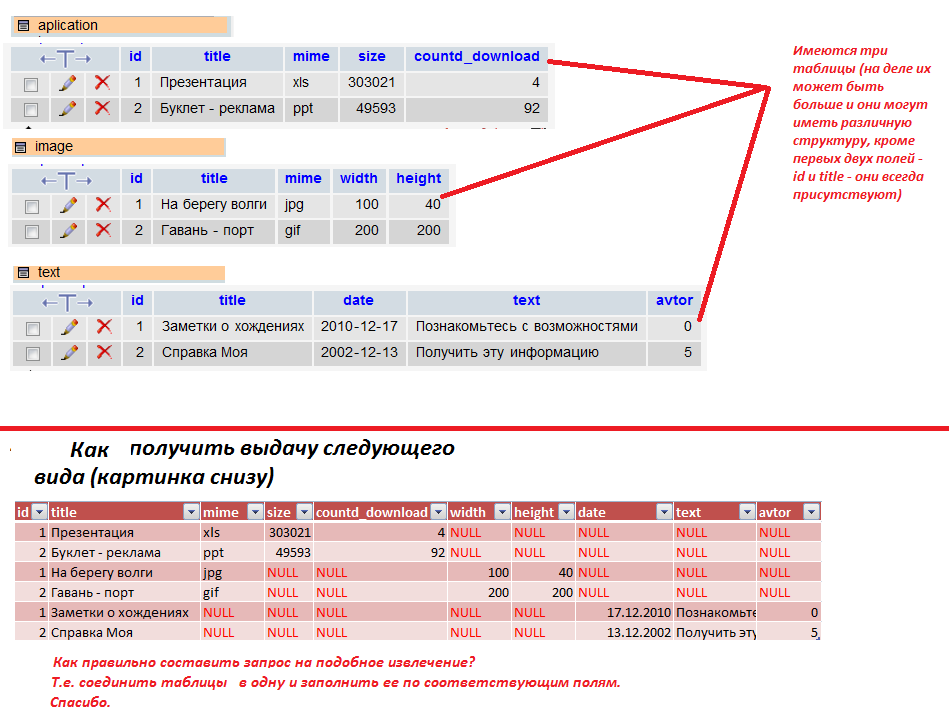Select checkbox for Справка Моя row
This screenshot has width=949, height=725.
pos(33,354)
